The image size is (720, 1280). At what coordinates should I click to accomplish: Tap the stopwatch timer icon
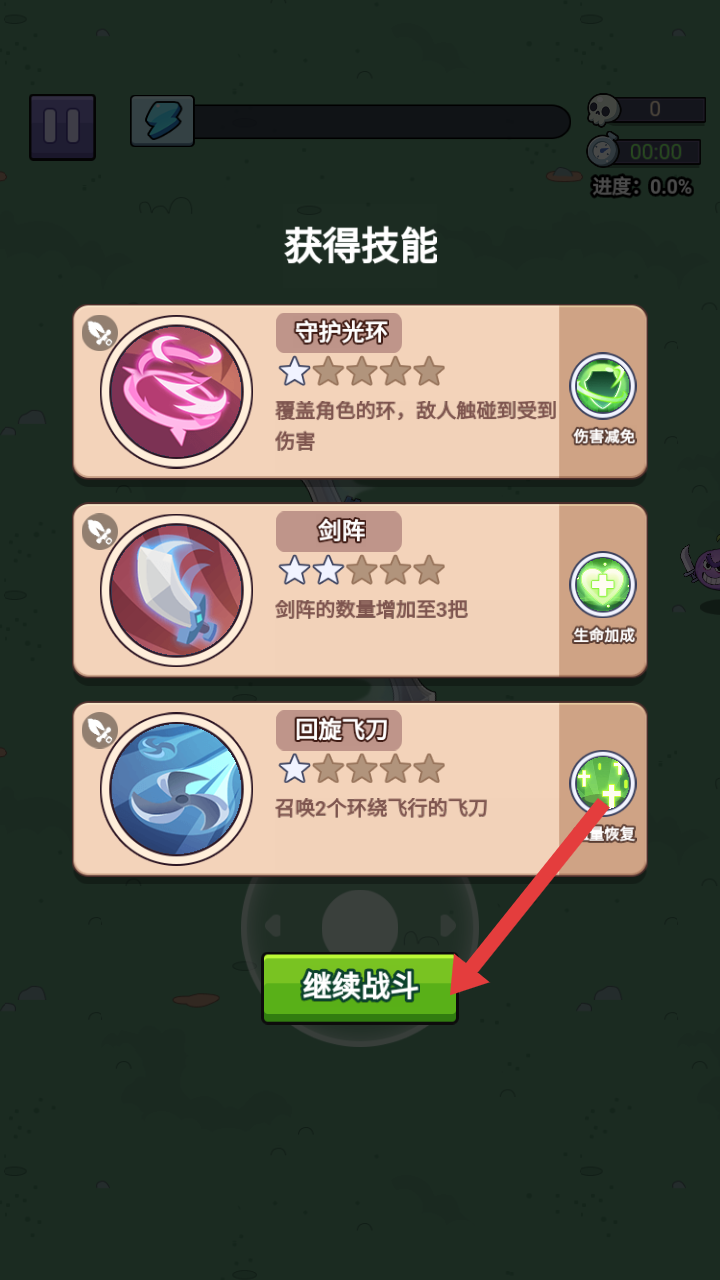[x=602, y=151]
